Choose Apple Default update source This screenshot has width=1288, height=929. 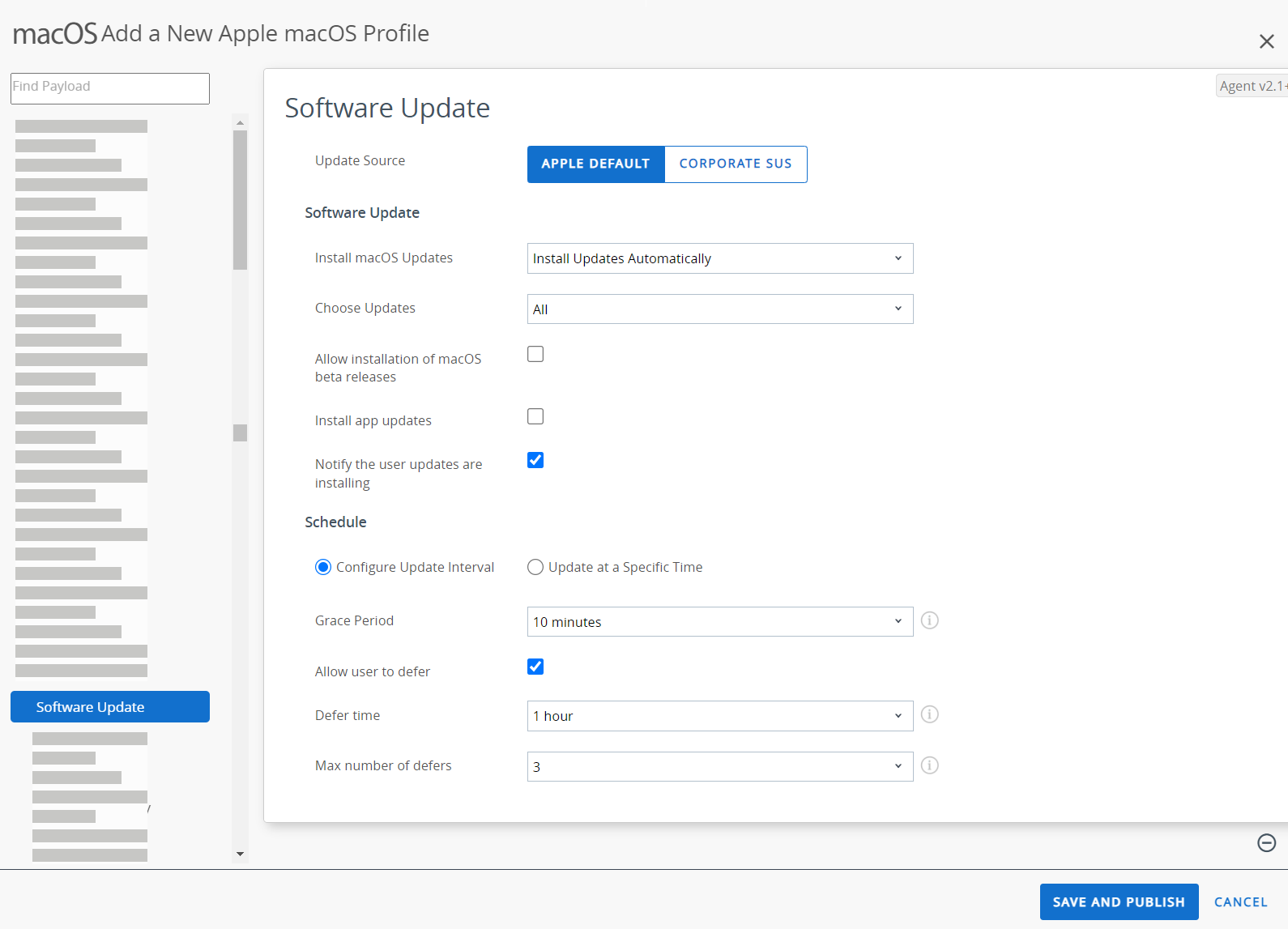click(x=596, y=164)
